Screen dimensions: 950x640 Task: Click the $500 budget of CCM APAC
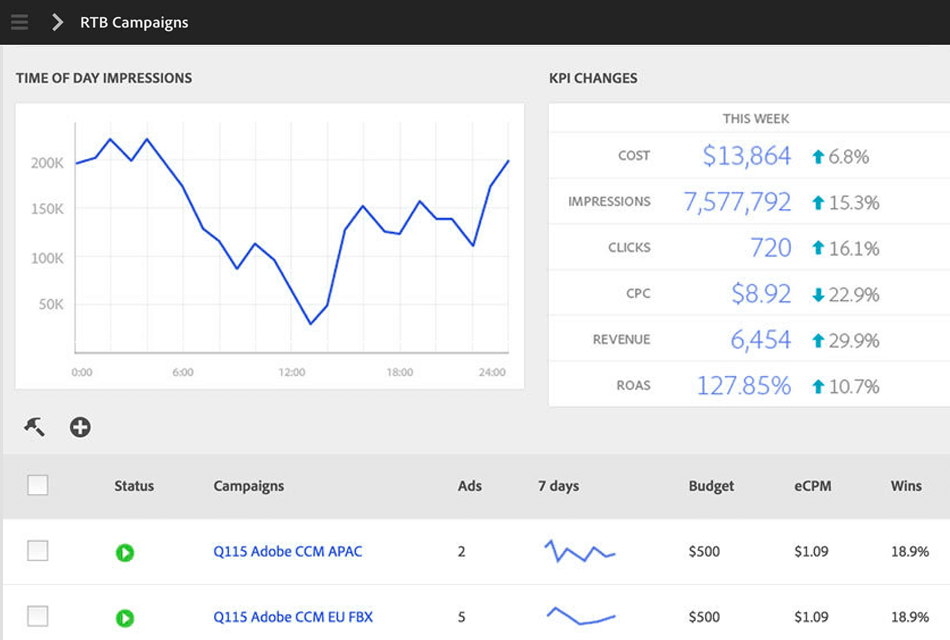(704, 552)
